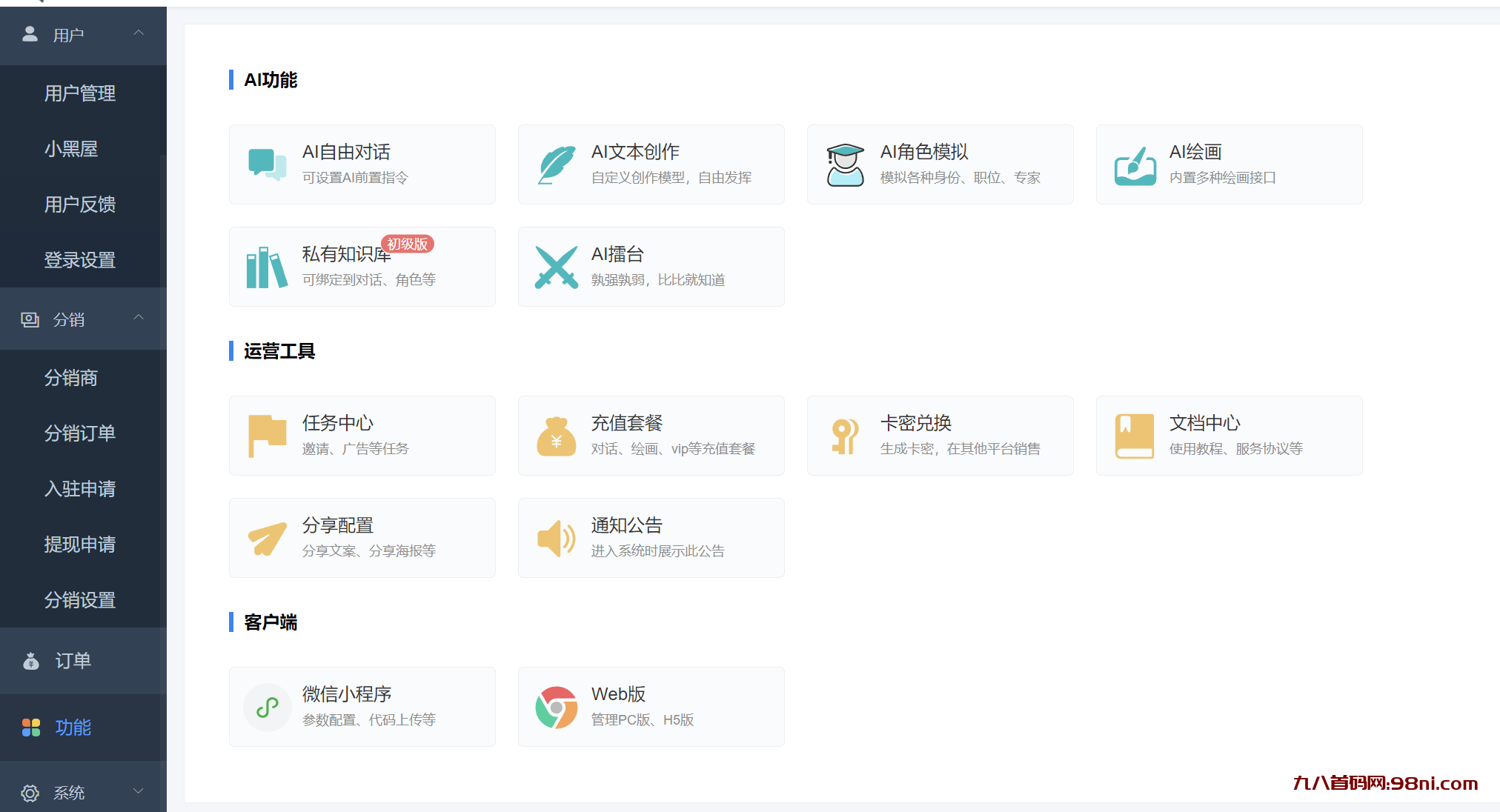Click the Web版 Chrome logo icon
The image size is (1500, 812).
pyautogui.click(x=556, y=708)
